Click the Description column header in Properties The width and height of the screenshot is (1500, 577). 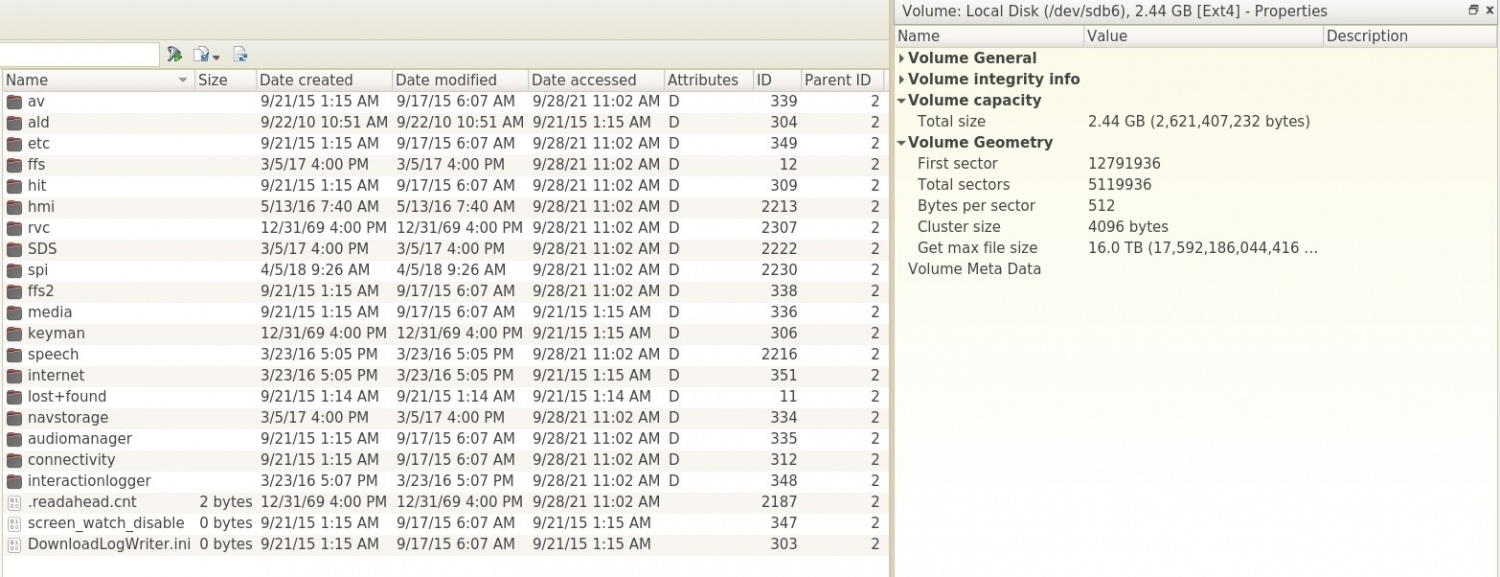point(1410,36)
